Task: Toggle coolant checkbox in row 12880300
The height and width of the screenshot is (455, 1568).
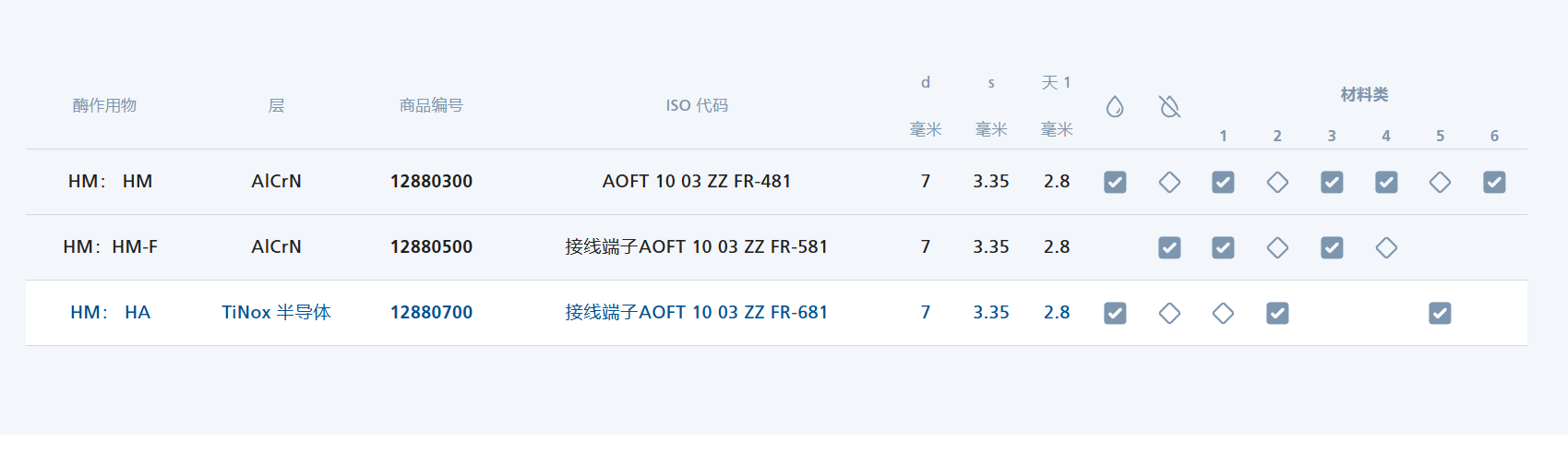Action: pyautogui.click(x=1115, y=183)
